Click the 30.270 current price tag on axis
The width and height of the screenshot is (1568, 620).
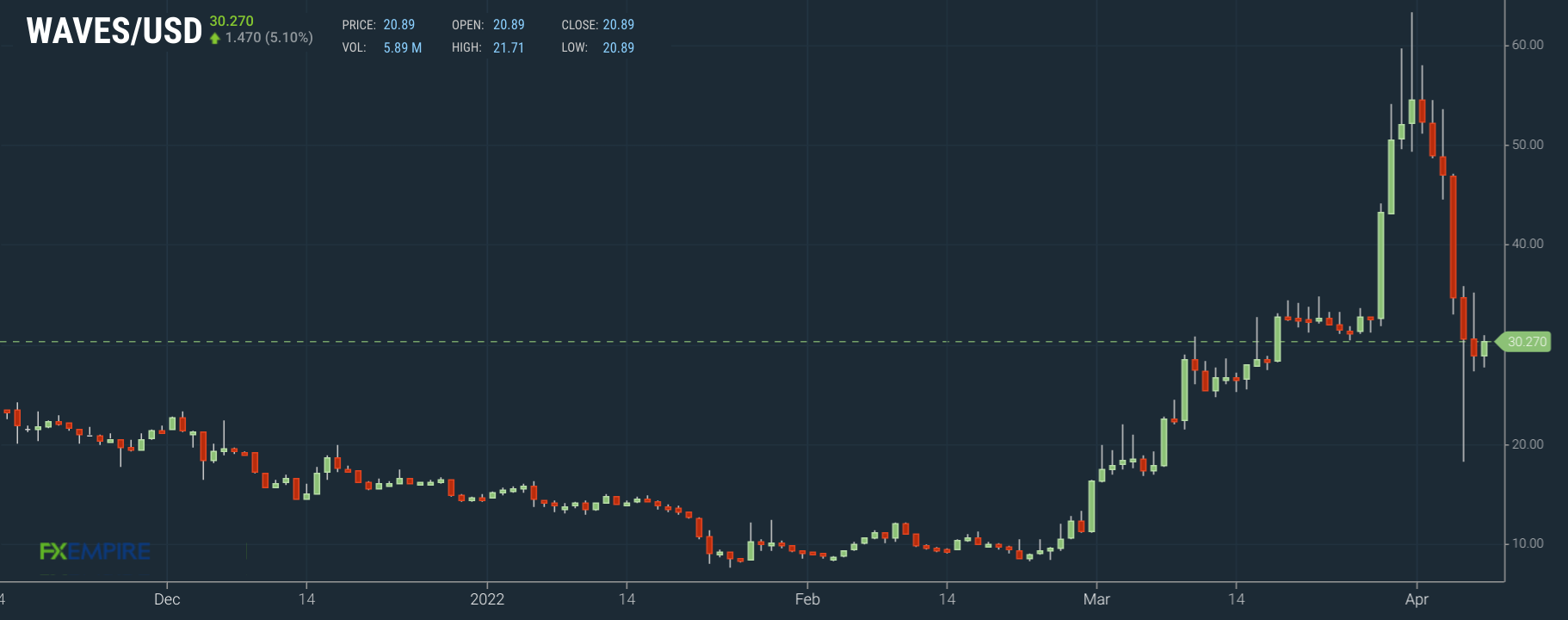1525,342
